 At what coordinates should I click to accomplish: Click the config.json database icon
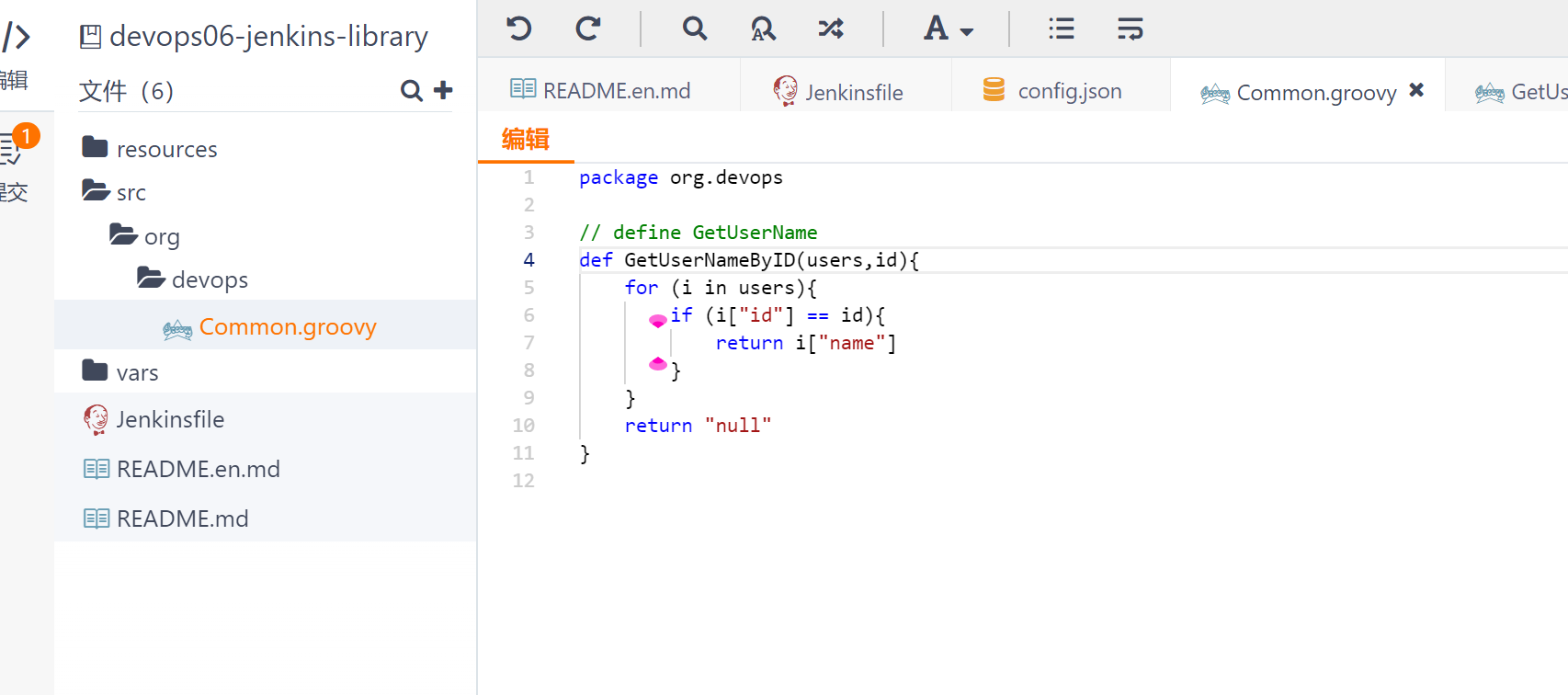(x=994, y=89)
